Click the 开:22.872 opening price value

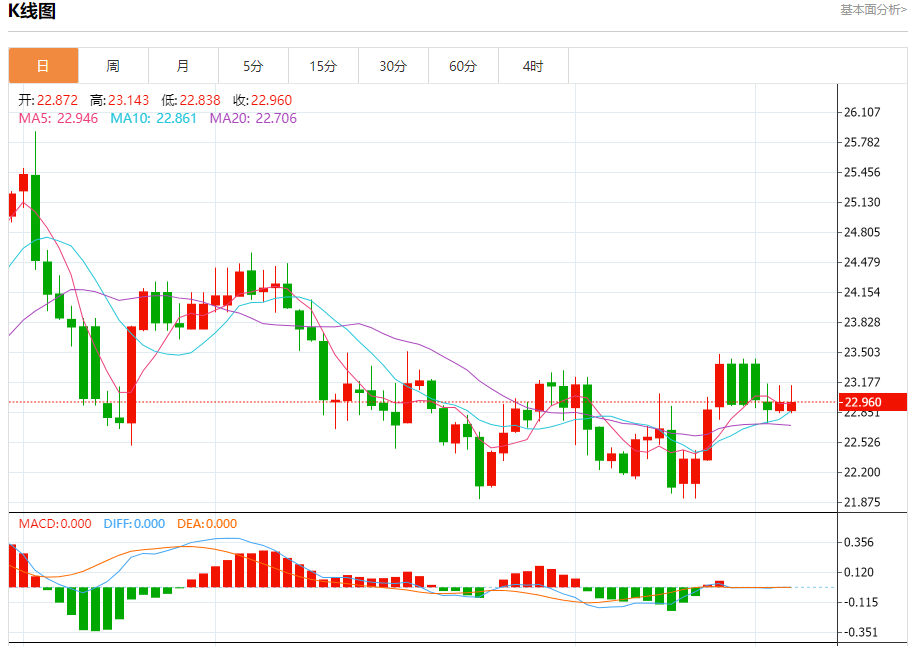(48, 100)
